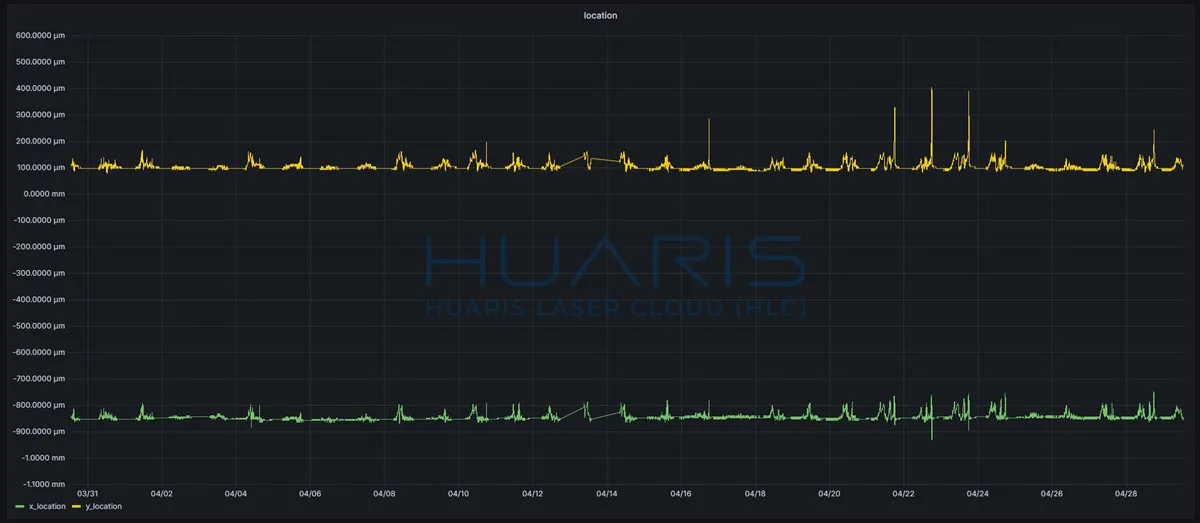Screen dimensions: 1200x523
Task: Click the yellow spike just before 04/22
Action: tap(895, 112)
